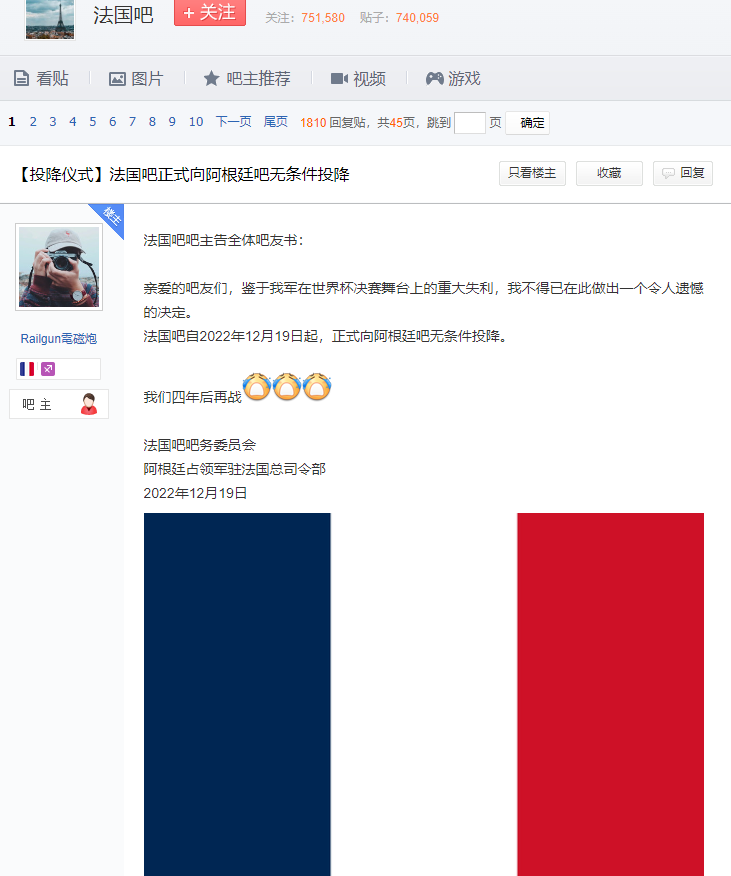Go to page 5 of replies
Viewport: 731px width, 876px height.
click(x=93, y=122)
